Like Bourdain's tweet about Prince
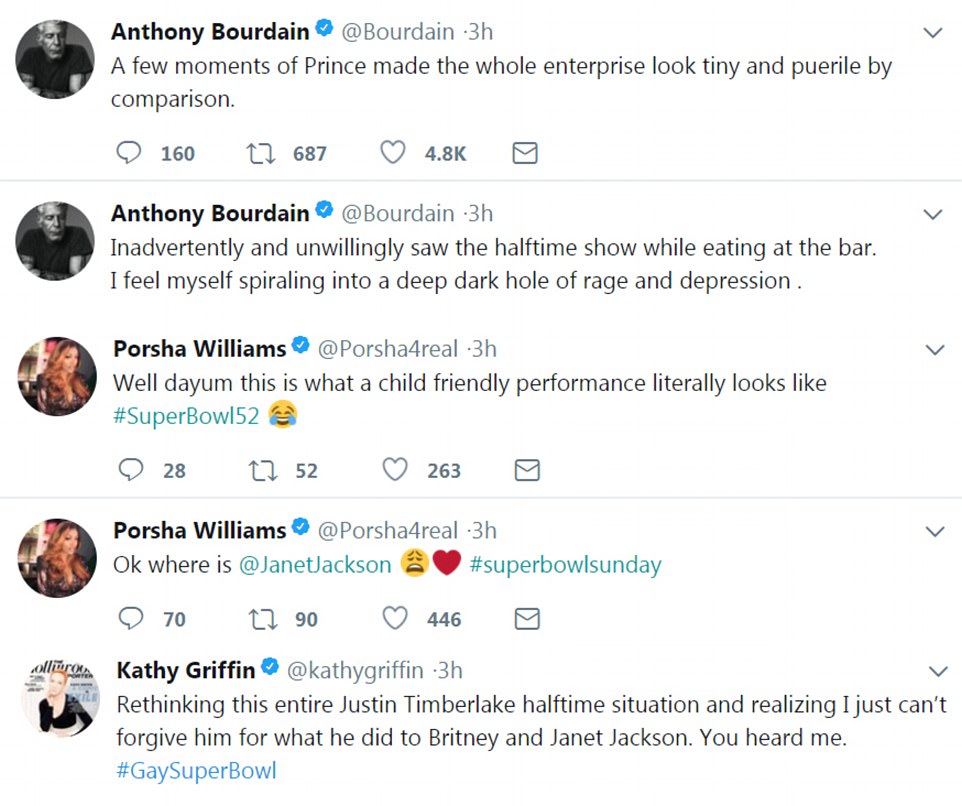 (394, 153)
